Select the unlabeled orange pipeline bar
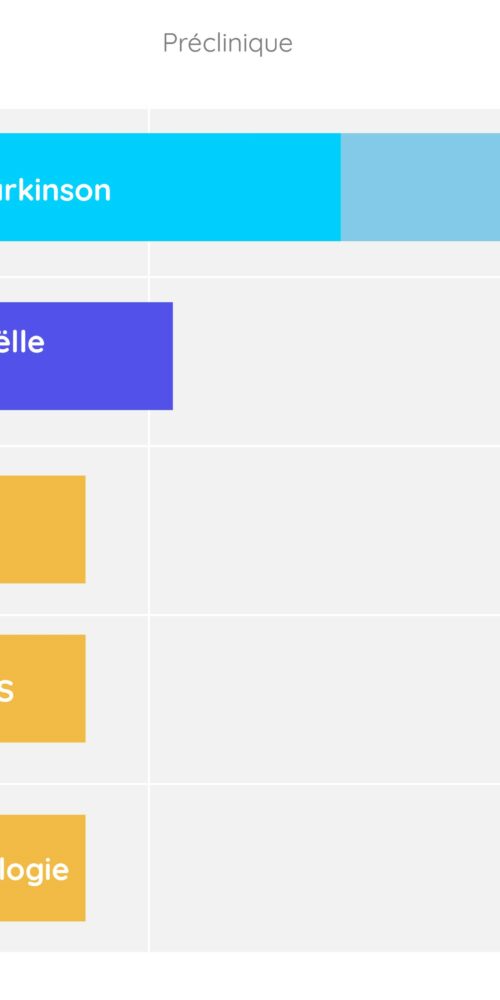 pos(43,529)
